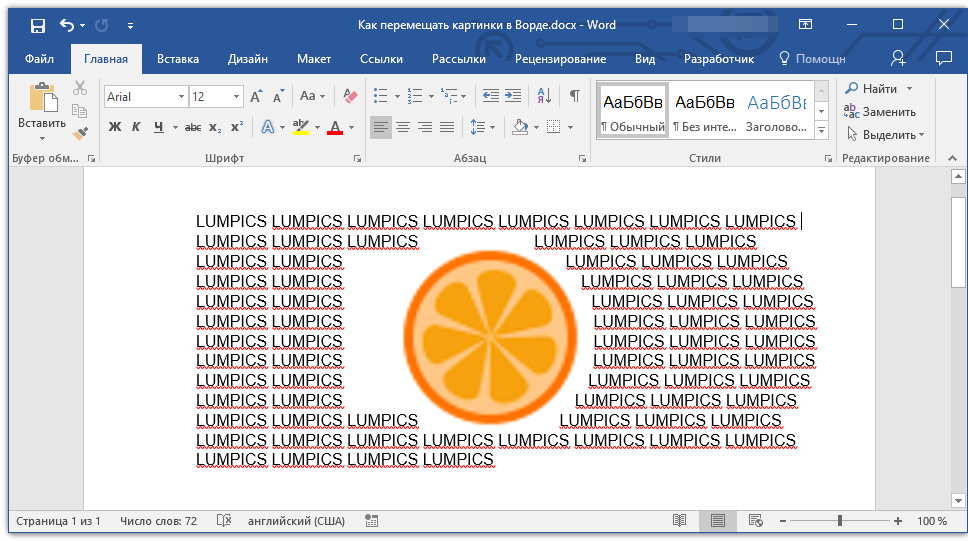Image resolution: width=968 pixels, height=541 pixels.
Task: Open the Файл menu
Action: (40, 59)
